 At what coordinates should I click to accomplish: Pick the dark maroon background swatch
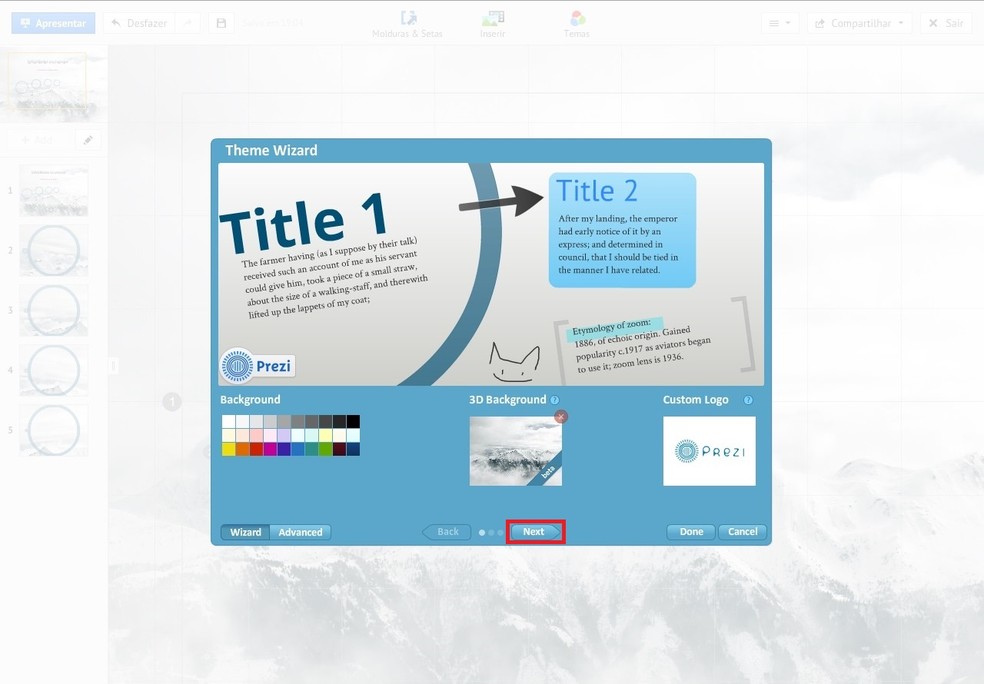pyautogui.click(x=340, y=449)
